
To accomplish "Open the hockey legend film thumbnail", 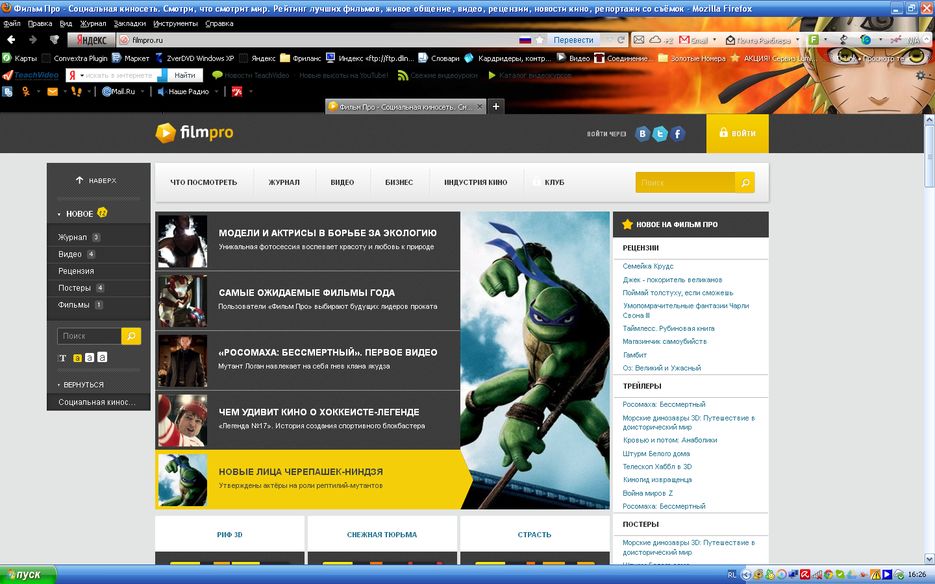I will click(182, 420).
